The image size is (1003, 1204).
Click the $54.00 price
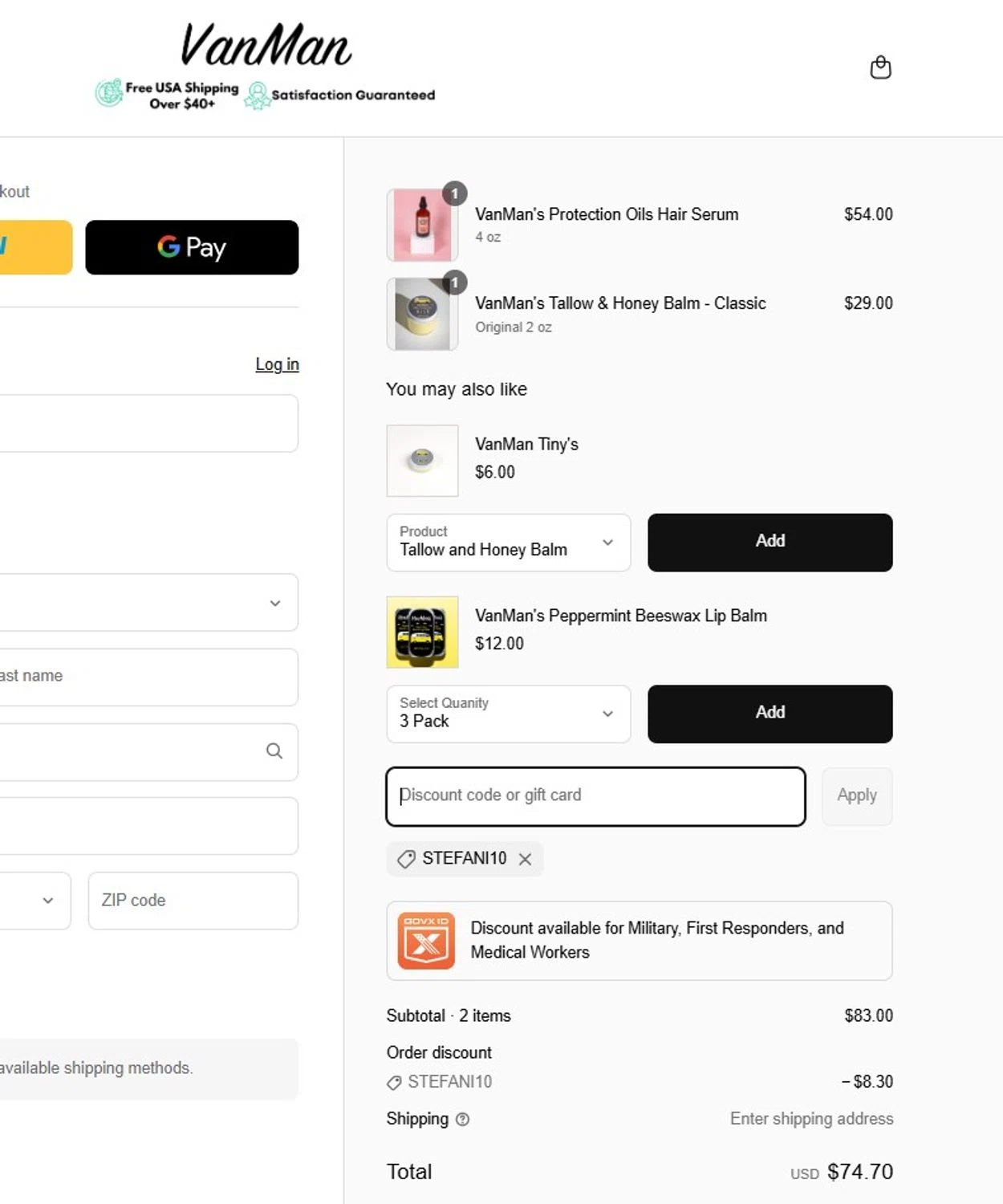tap(868, 214)
